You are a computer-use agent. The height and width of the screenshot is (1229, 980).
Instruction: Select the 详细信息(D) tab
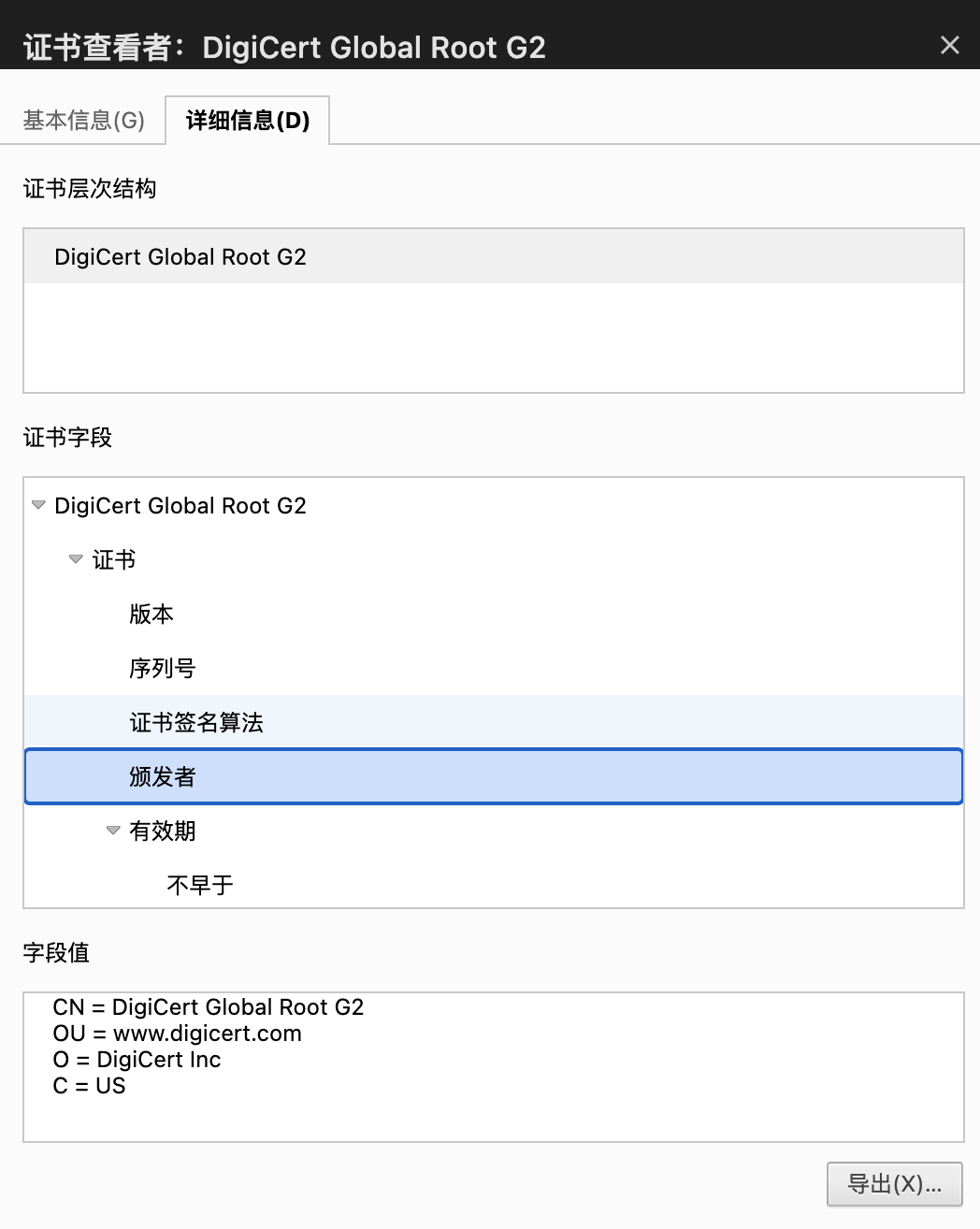(x=248, y=121)
